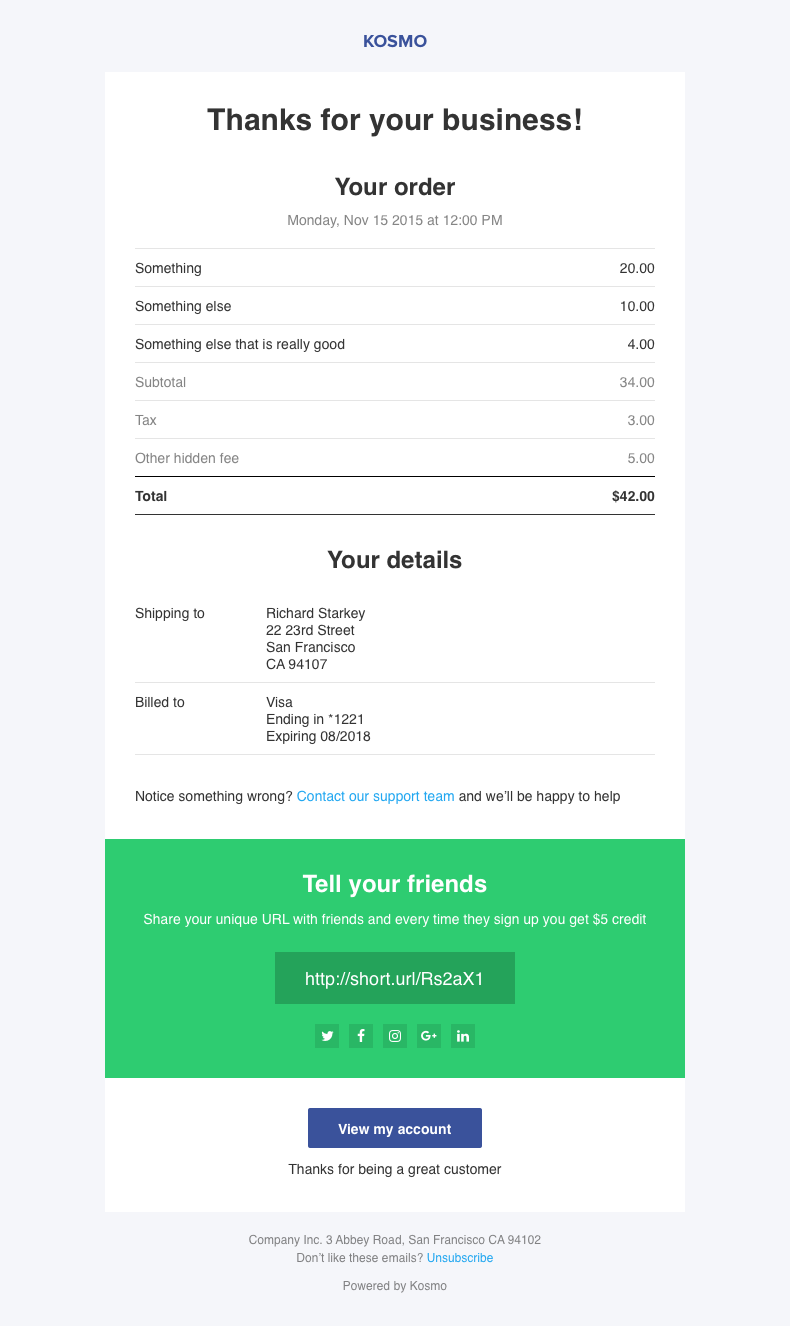Open the Instagram share icon
The height and width of the screenshot is (1326, 790).
(x=395, y=1036)
